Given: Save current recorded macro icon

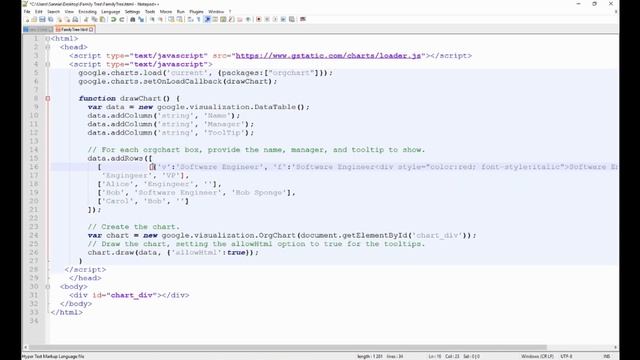Looking at the screenshot, I should 291,19.
